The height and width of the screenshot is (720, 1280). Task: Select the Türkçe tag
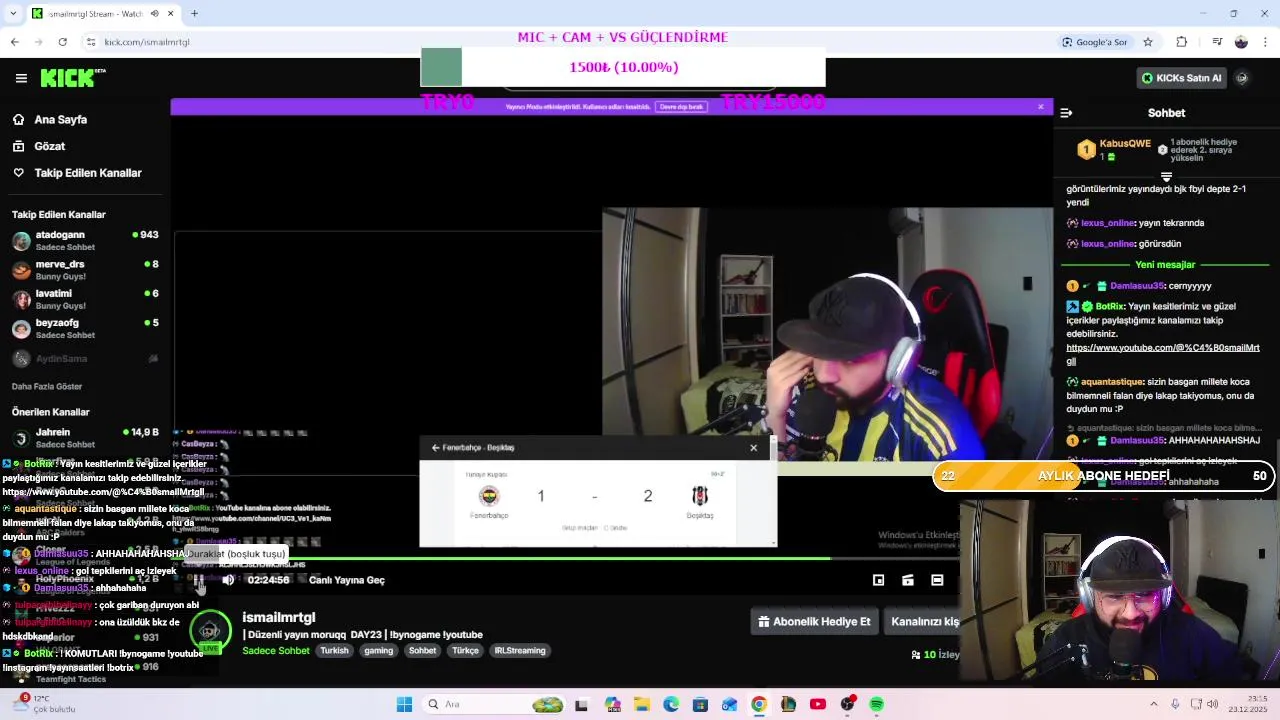[x=465, y=650]
